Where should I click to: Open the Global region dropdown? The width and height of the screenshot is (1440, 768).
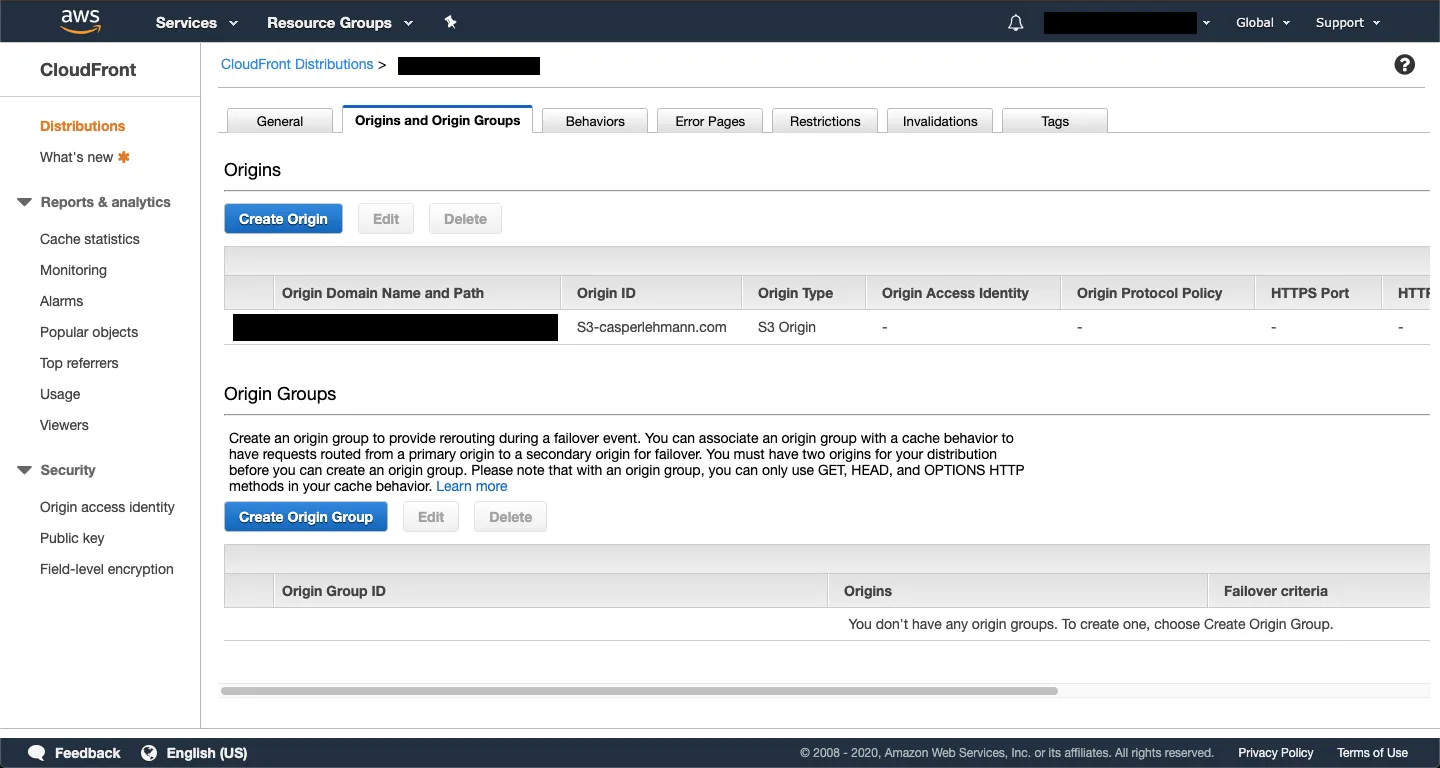point(1262,22)
